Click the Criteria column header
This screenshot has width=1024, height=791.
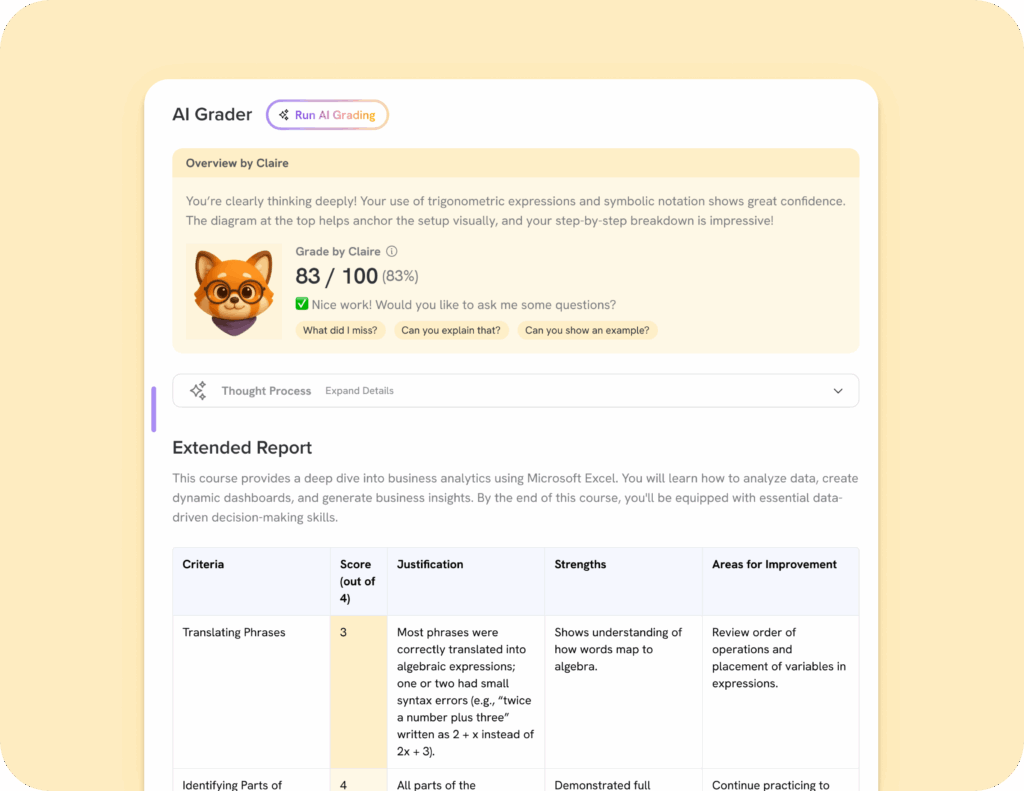tap(203, 564)
